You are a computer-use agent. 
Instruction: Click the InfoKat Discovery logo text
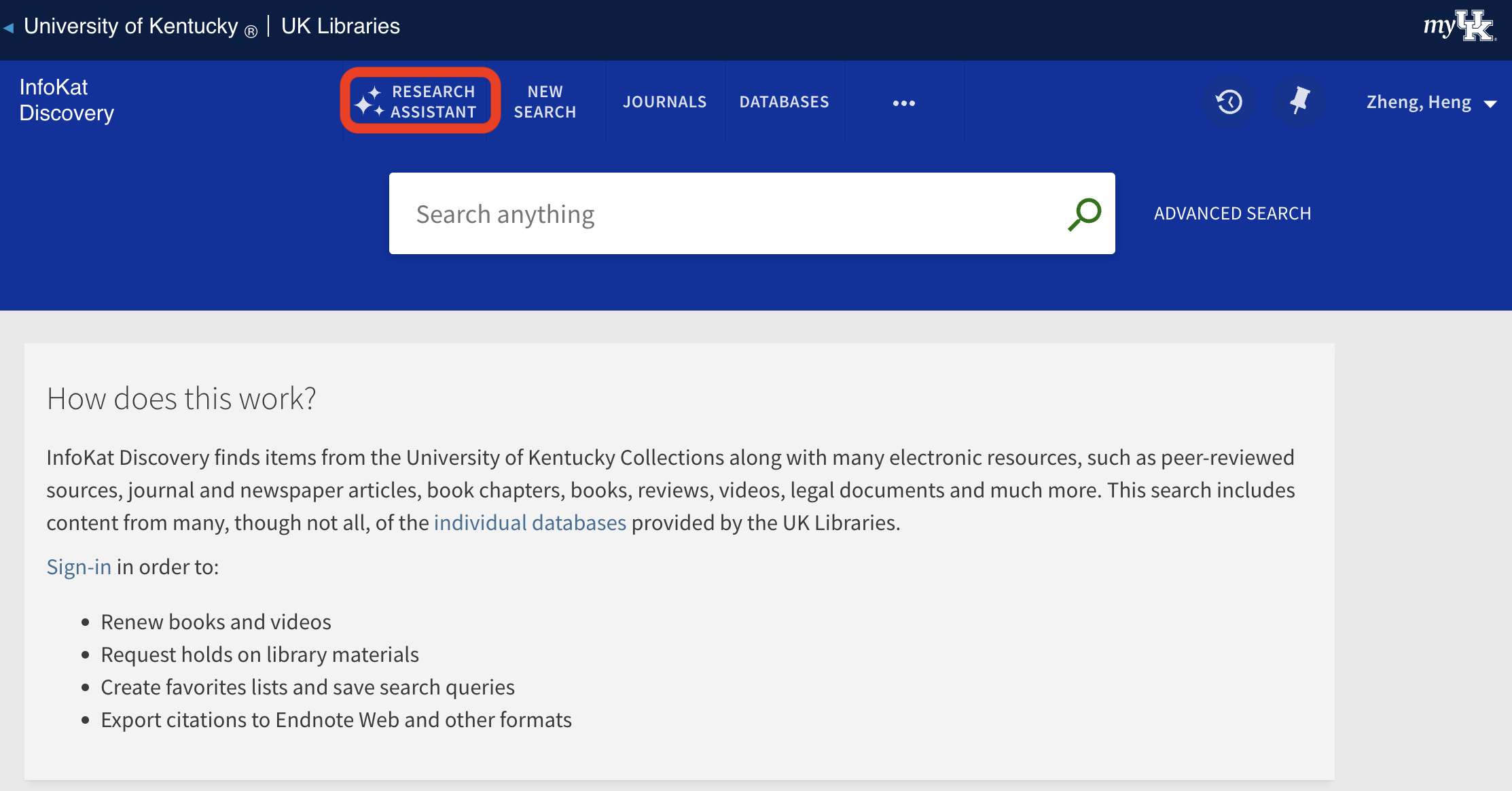(x=67, y=100)
